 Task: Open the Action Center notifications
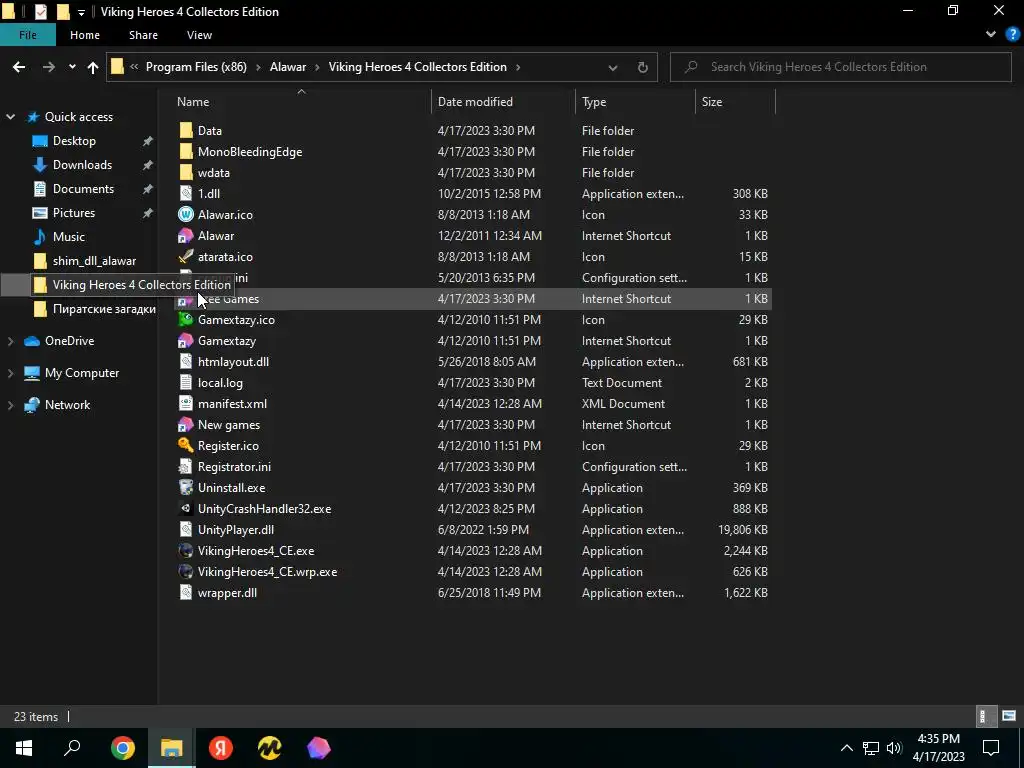[991, 748]
